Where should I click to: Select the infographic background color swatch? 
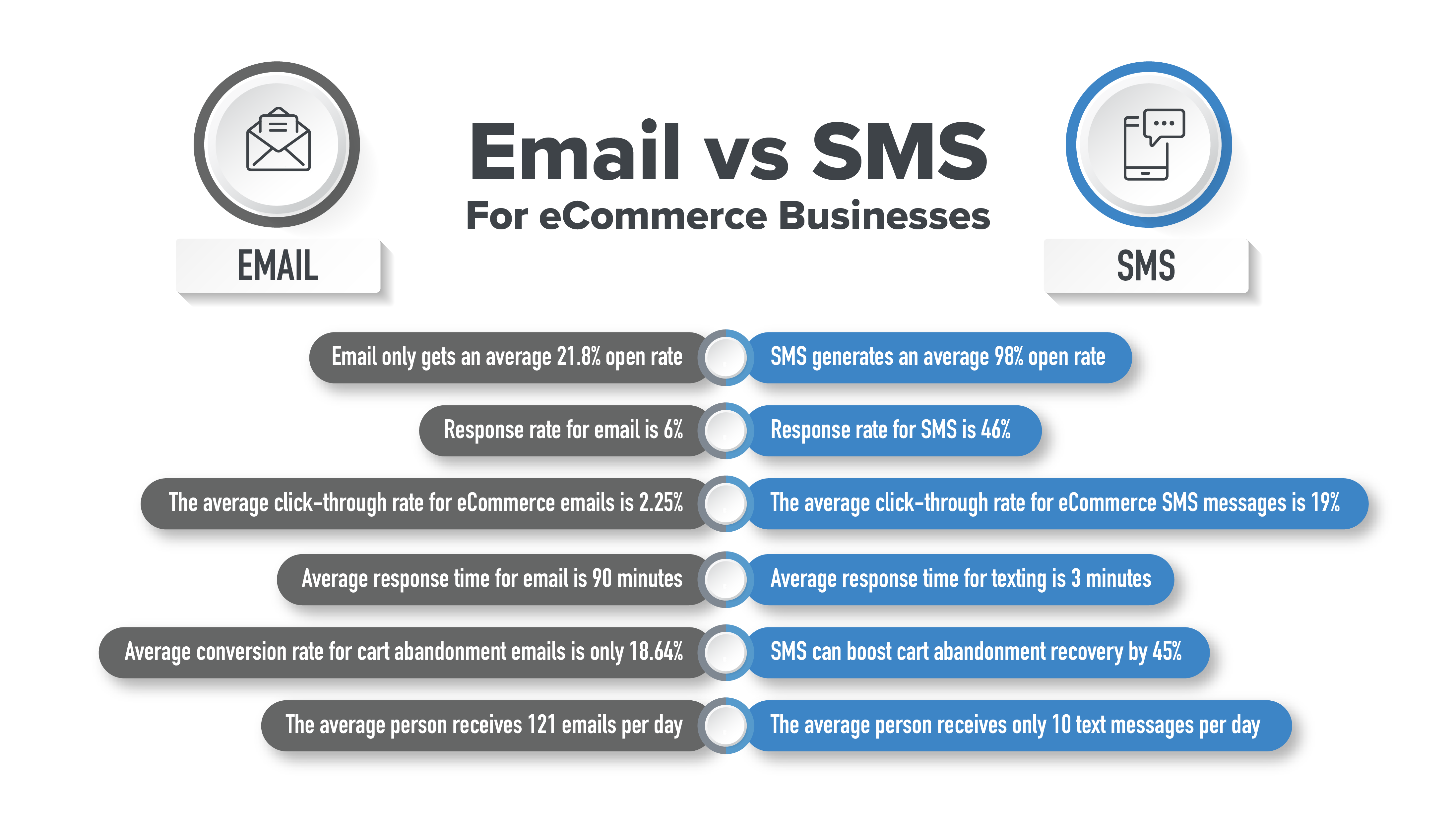click(x=50, y=50)
